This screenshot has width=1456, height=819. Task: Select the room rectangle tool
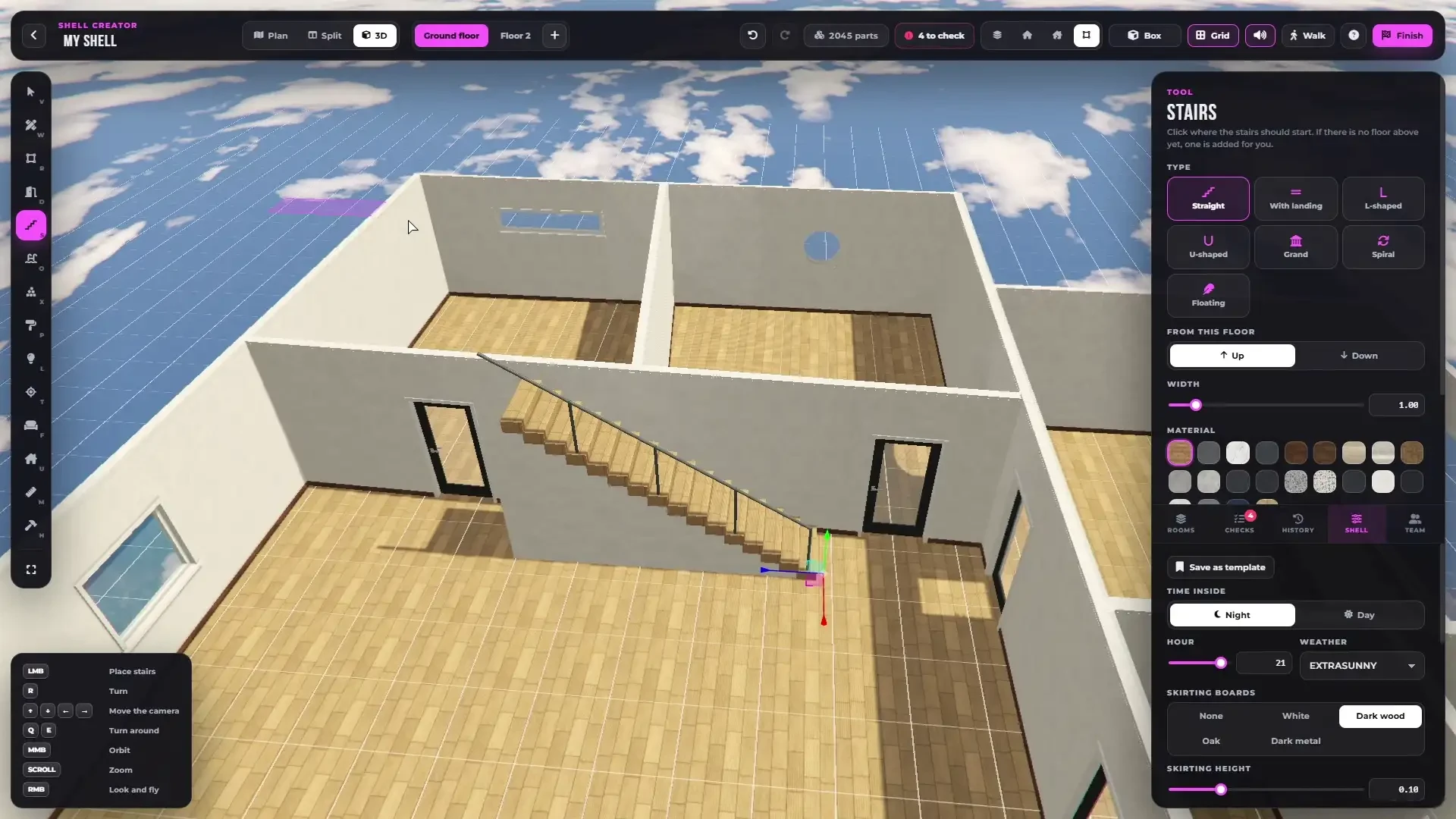click(x=31, y=158)
